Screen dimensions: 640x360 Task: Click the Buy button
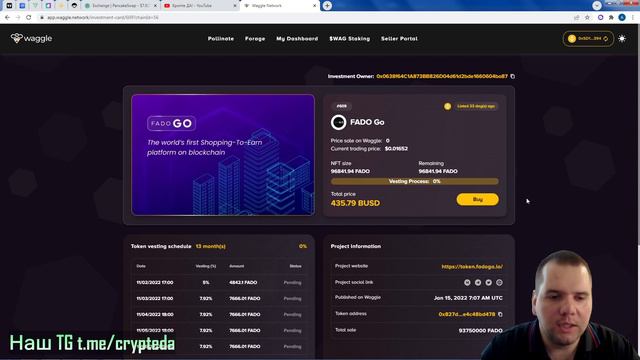(478, 200)
